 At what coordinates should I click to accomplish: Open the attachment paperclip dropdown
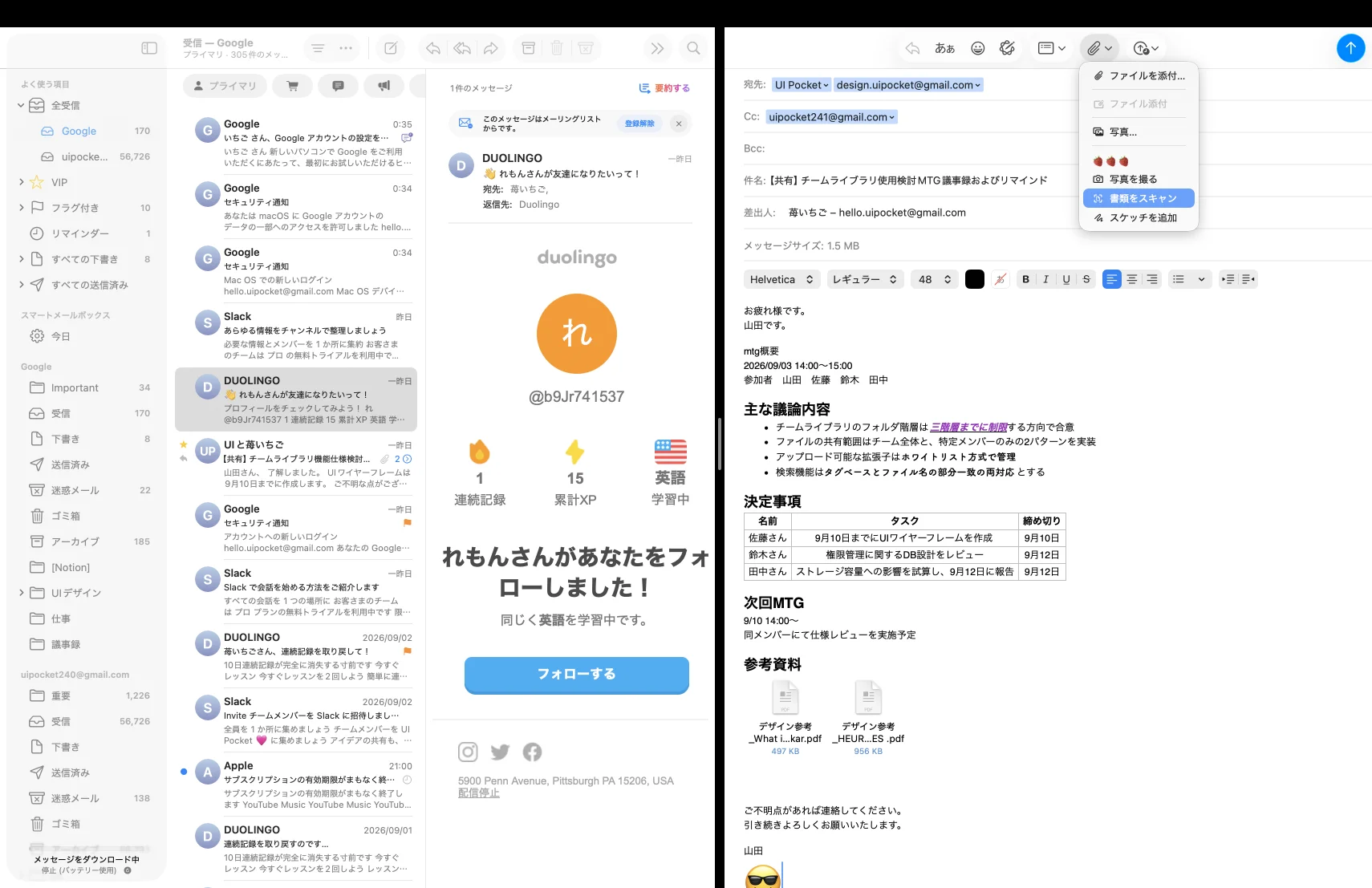pos(1099,48)
